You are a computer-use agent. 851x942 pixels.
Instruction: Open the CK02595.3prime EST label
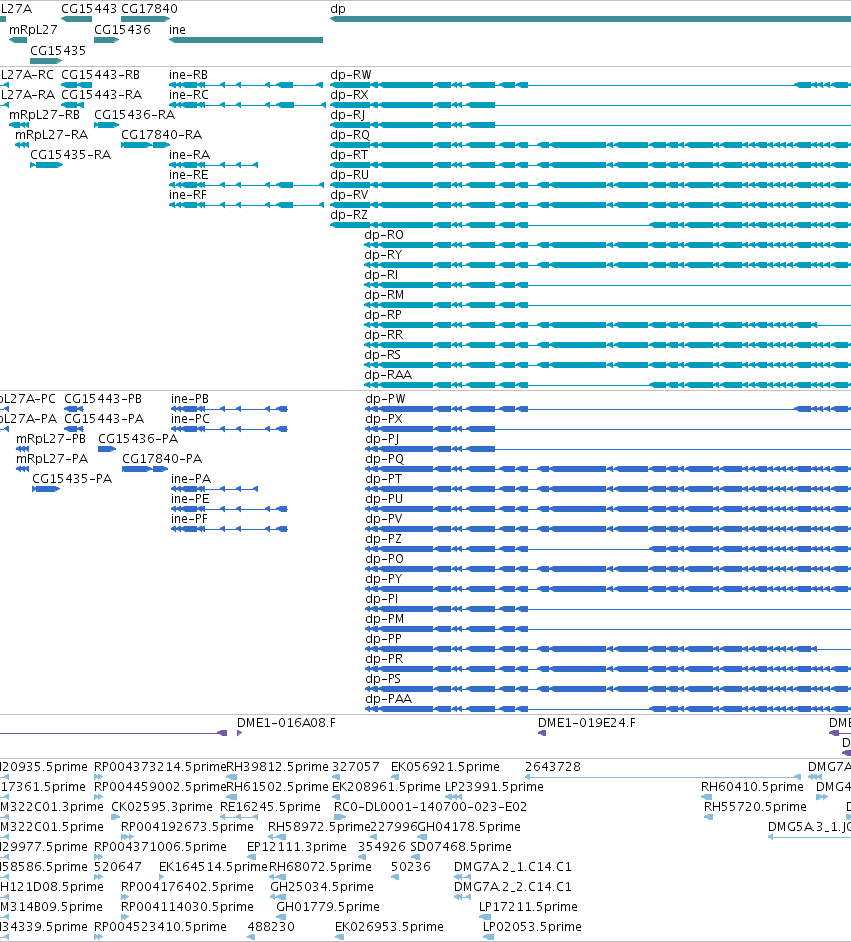click(x=162, y=806)
